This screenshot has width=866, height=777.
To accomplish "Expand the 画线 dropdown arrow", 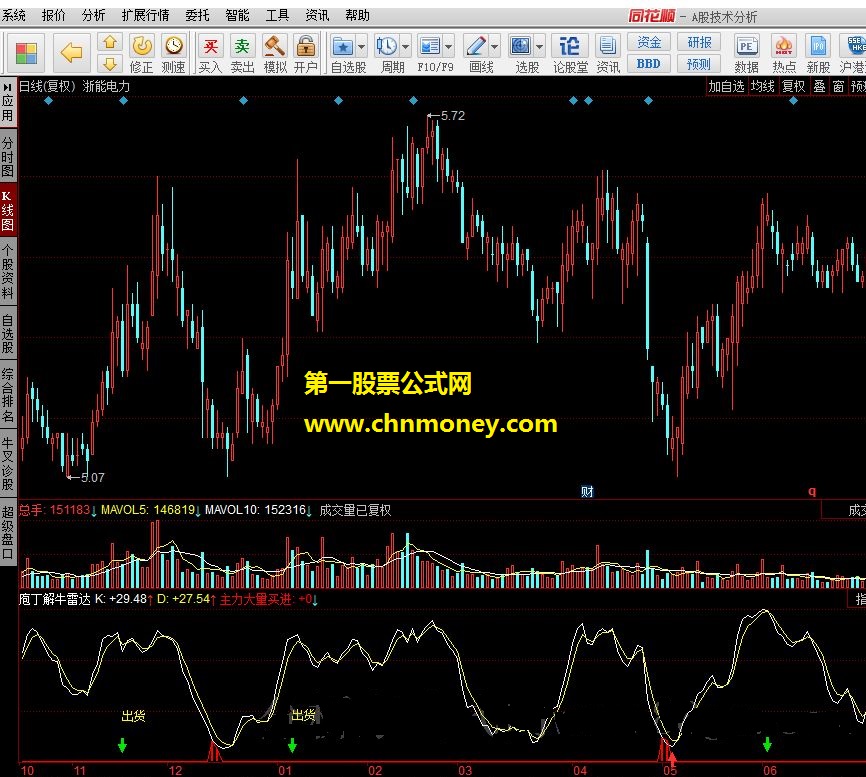I will click(x=494, y=47).
